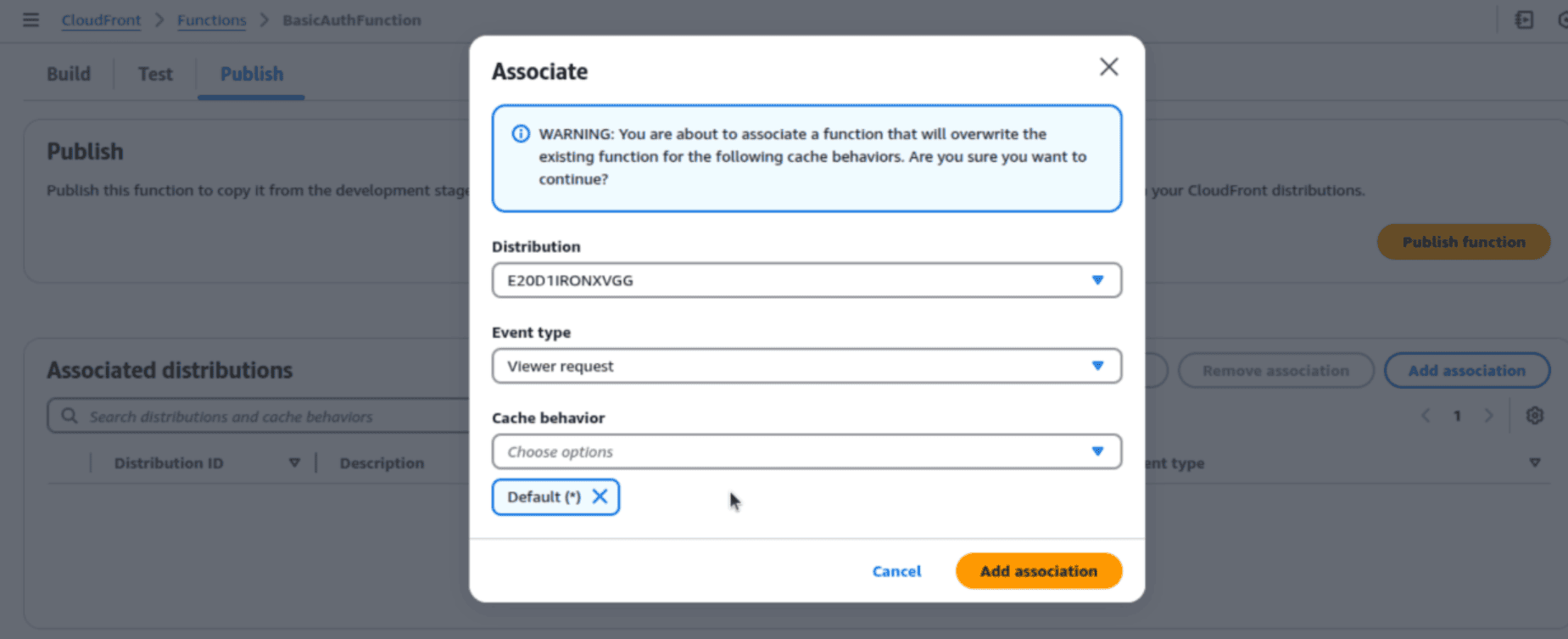Open table preferences gear icon
This screenshot has width=1568, height=639.
(1534, 416)
